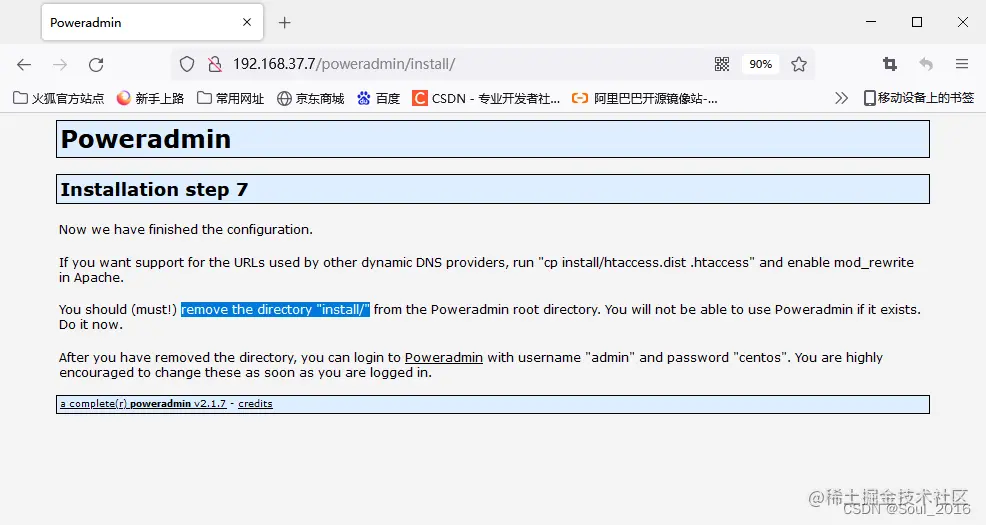Open the a complete(r) poweradmin v2.1.7 link
Image resolution: width=986 pixels, height=525 pixels.
click(143, 404)
